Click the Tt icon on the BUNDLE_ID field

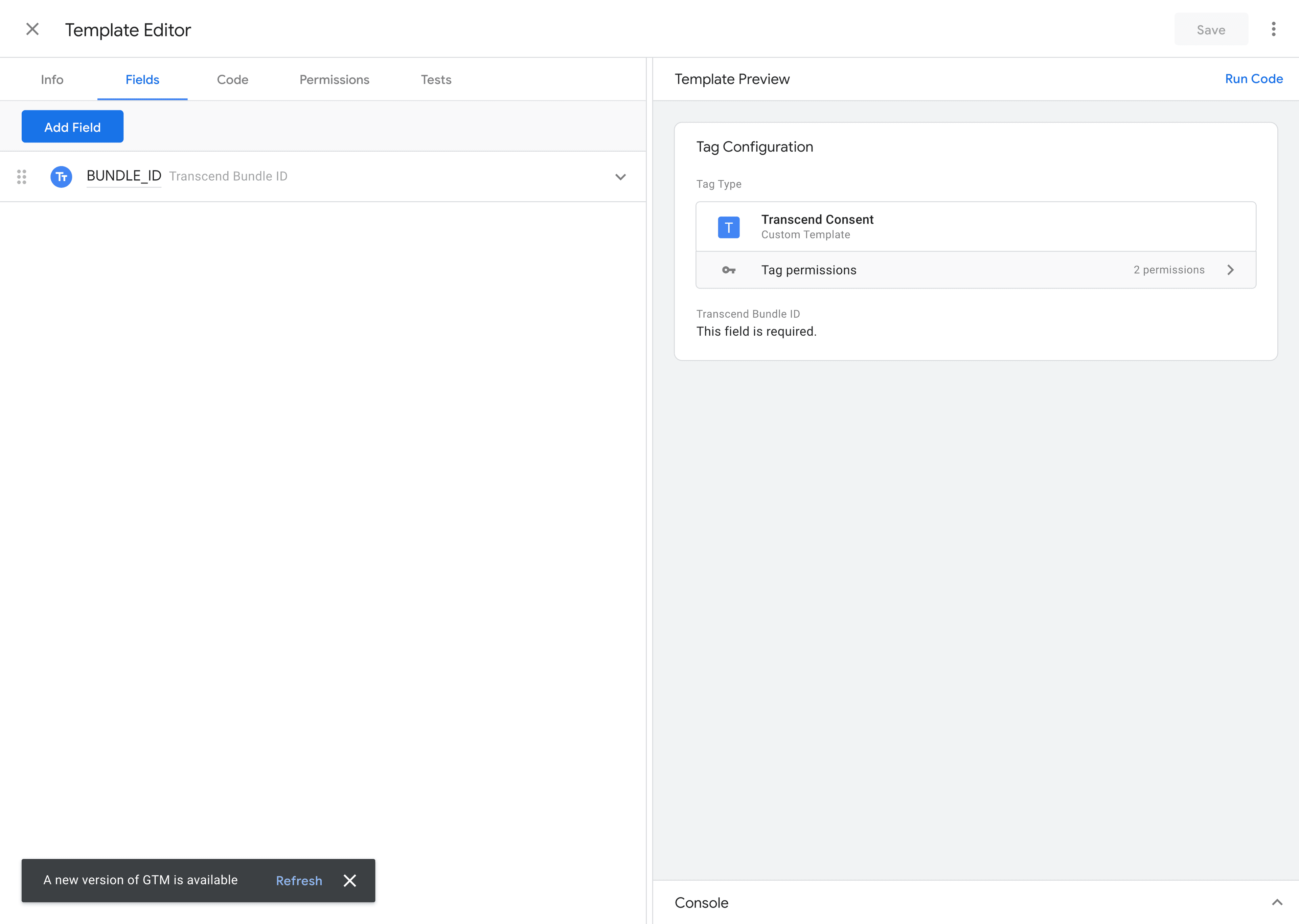tap(61, 176)
